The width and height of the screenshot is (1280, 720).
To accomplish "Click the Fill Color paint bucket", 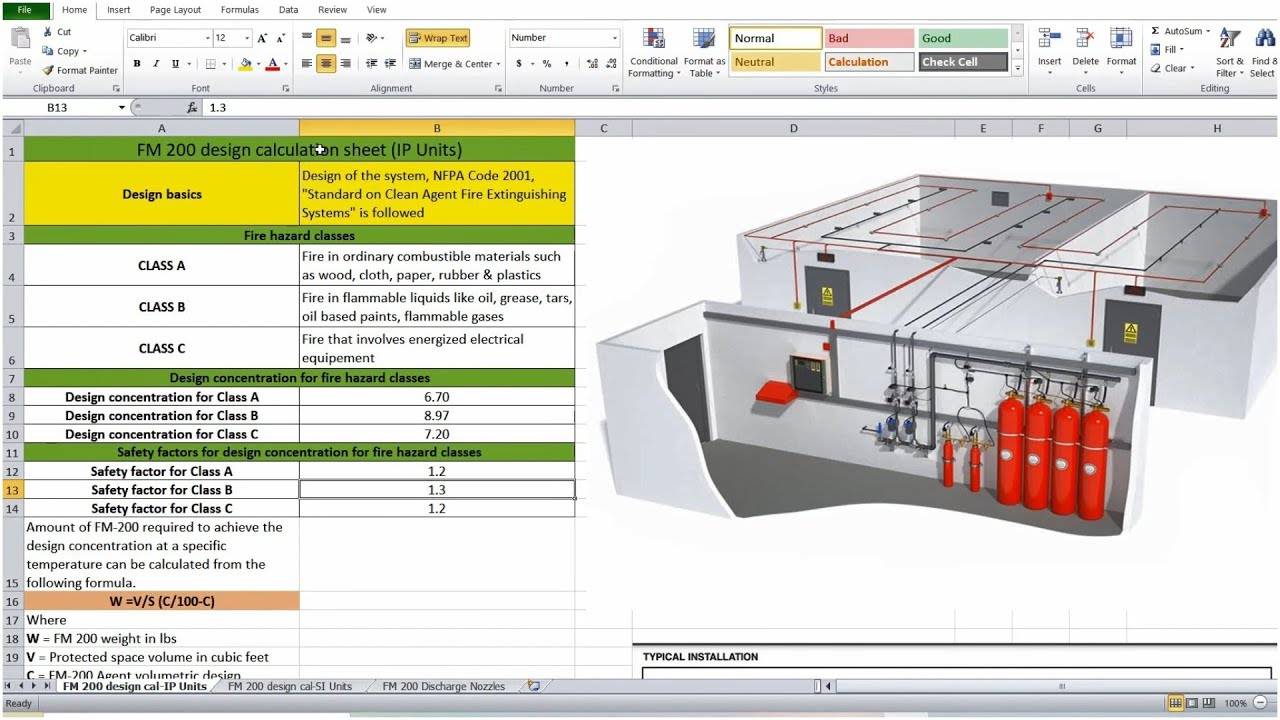I will [x=245, y=64].
